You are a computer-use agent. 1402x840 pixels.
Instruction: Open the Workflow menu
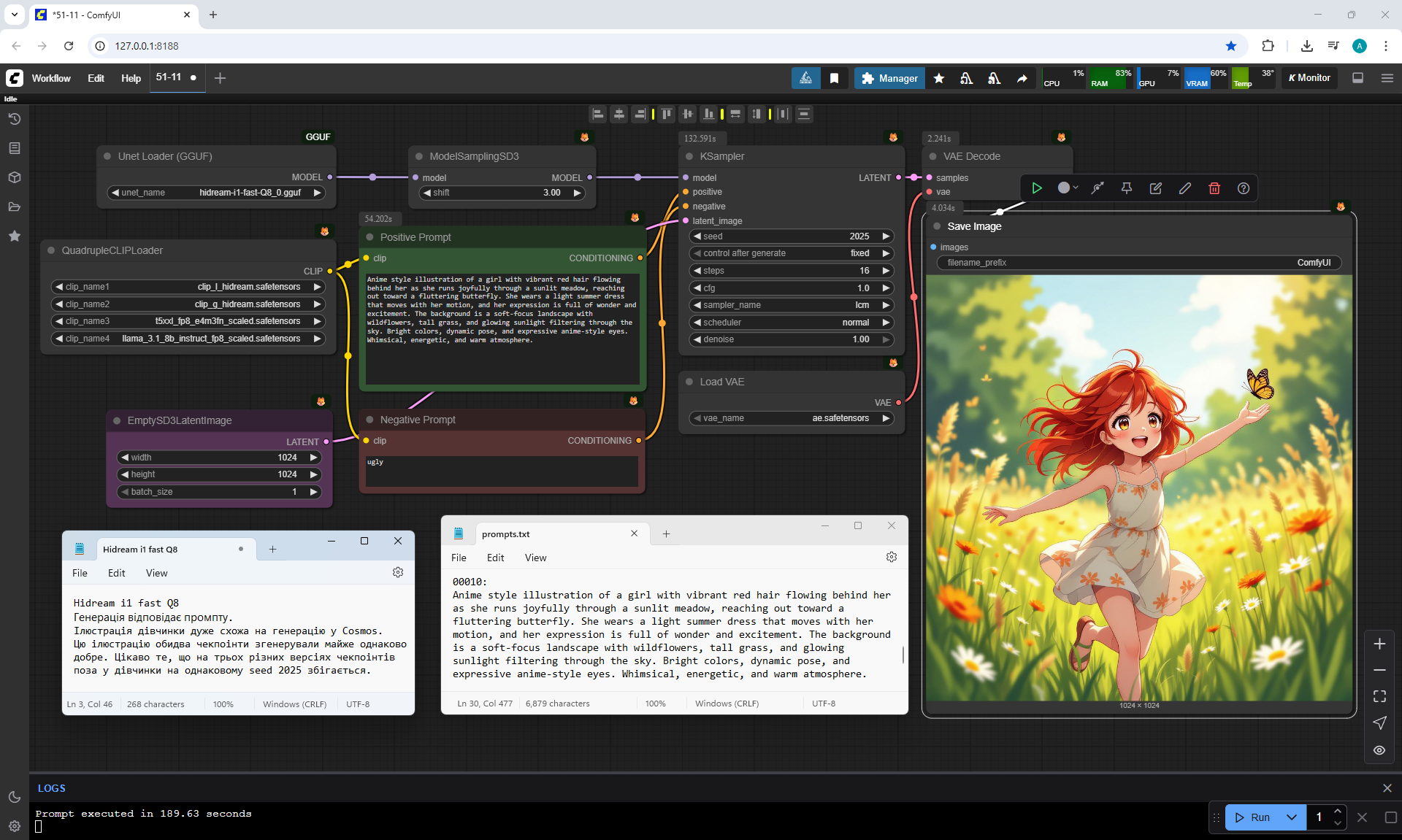pyautogui.click(x=51, y=78)
